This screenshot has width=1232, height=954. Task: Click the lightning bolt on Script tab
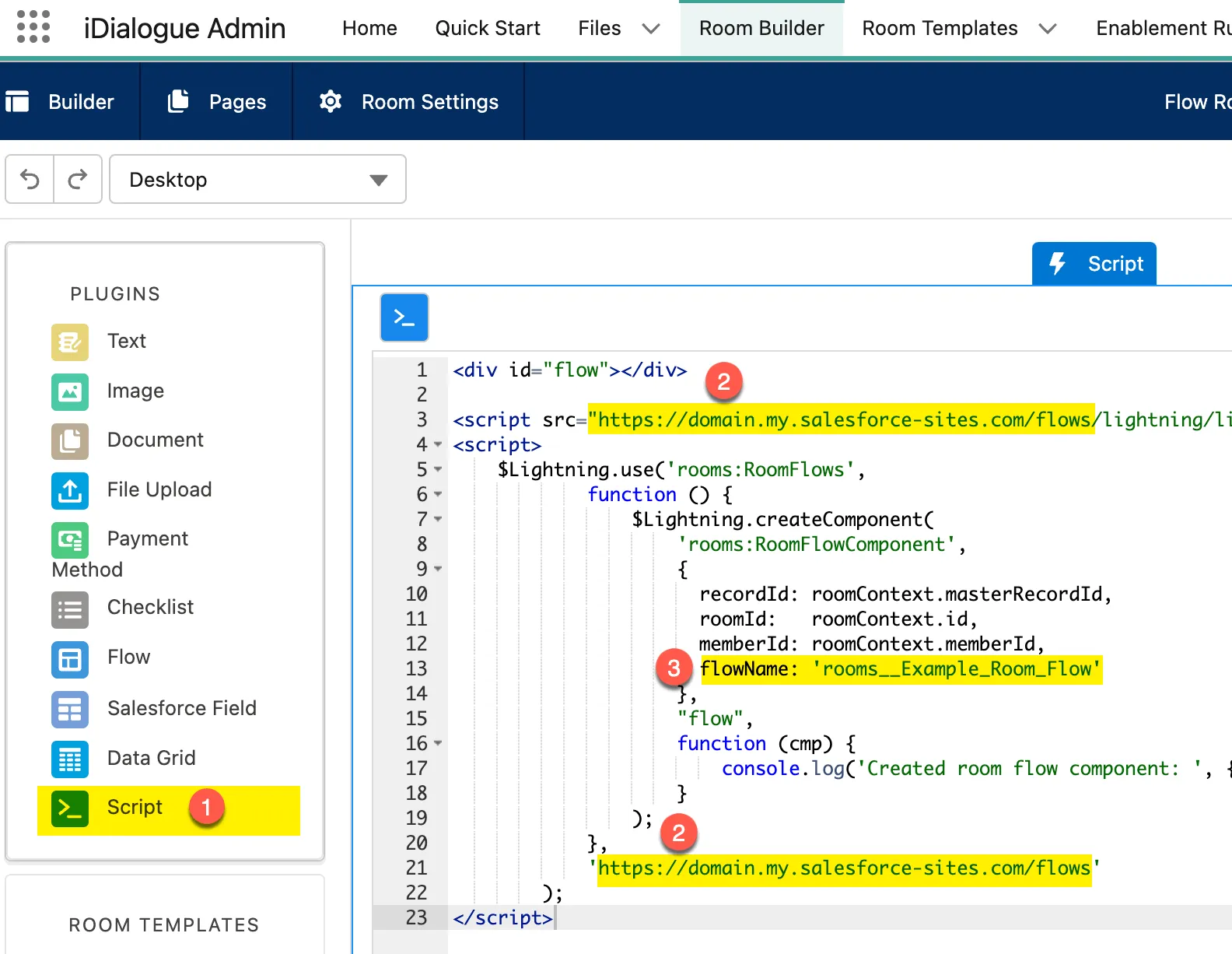[1057, 264]
